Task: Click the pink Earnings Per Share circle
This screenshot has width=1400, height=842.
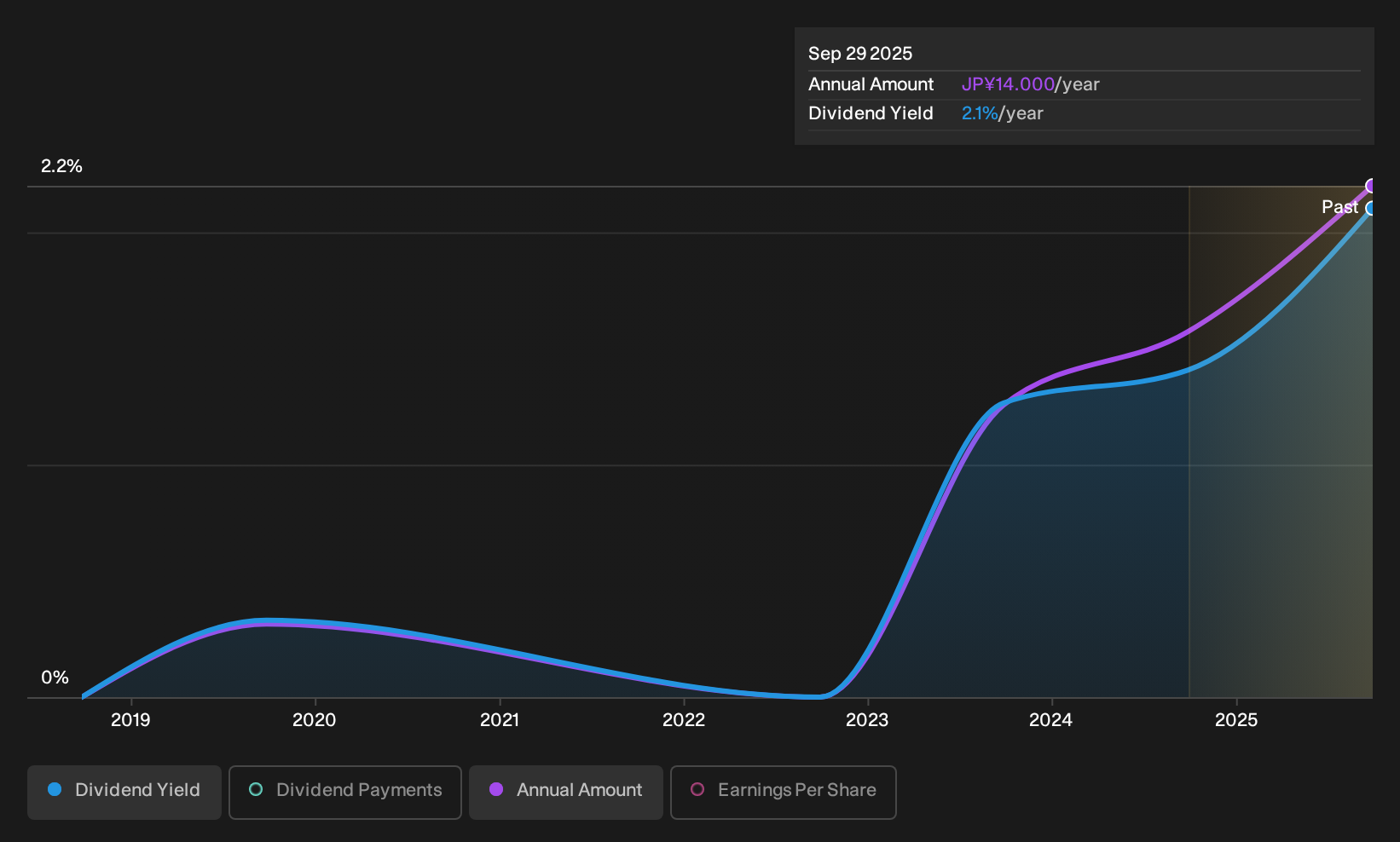Action: 697,790
